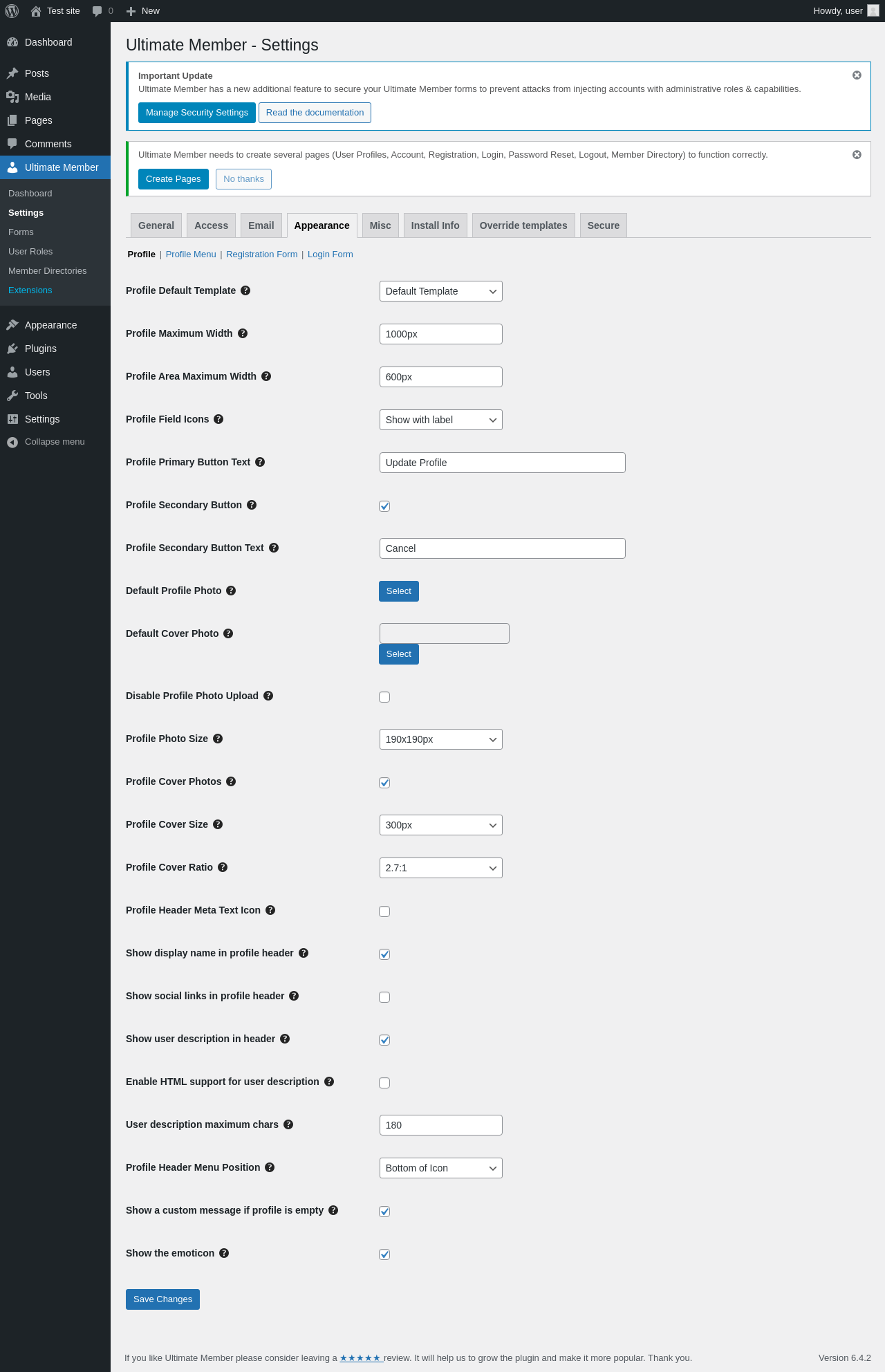885x1372 pixels.
Task: Click the No thanks button
Action: tap(243, 179)
